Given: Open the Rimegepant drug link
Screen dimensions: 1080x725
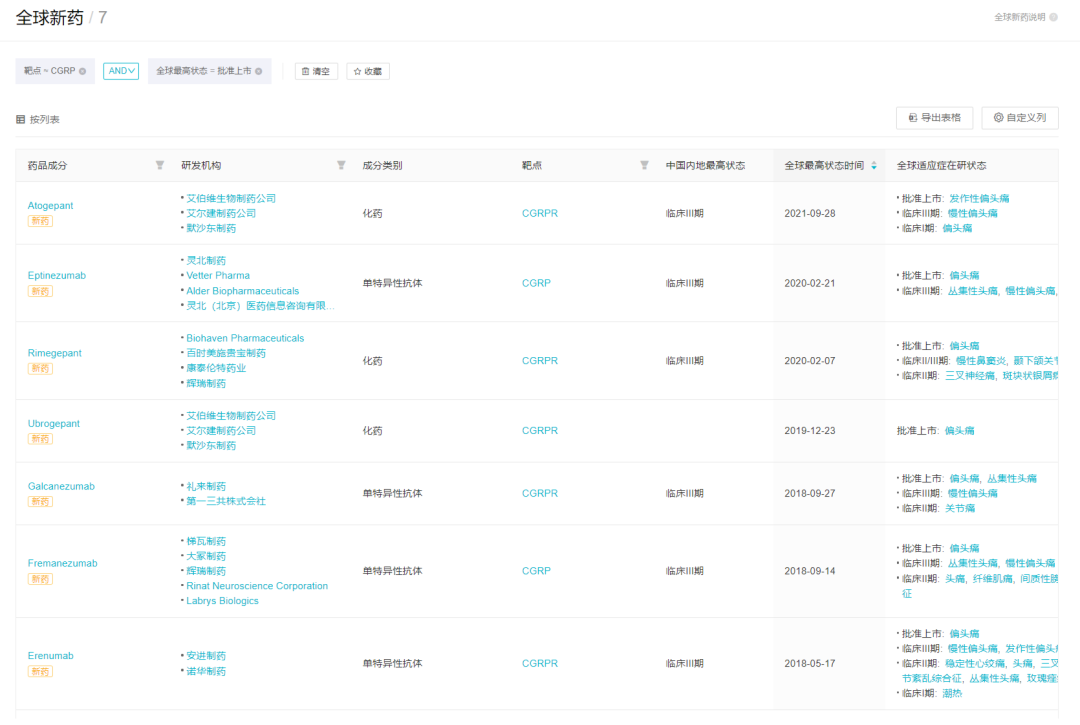Looking at the screenshot, I should pos(55,353).
